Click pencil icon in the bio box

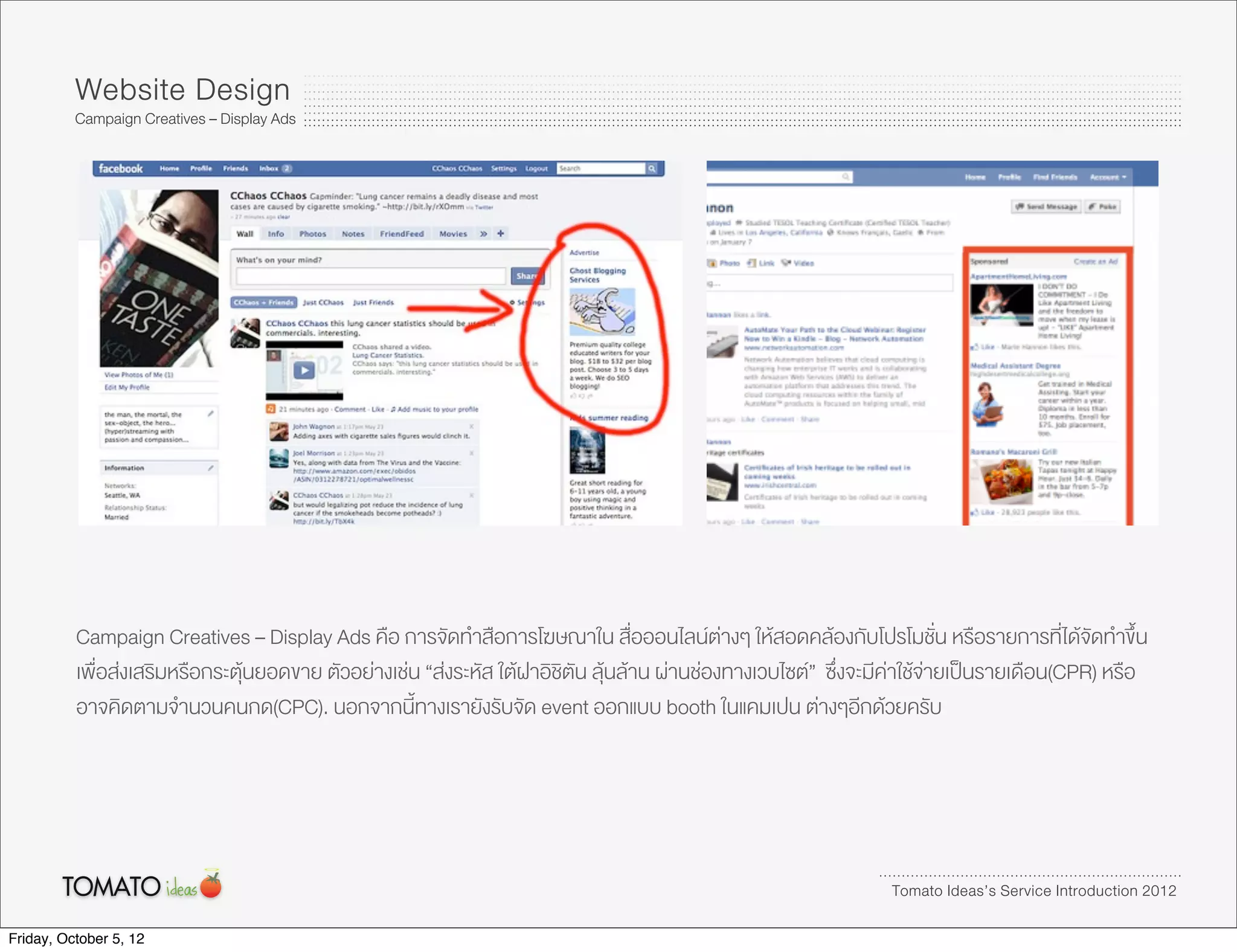(210, 414)
